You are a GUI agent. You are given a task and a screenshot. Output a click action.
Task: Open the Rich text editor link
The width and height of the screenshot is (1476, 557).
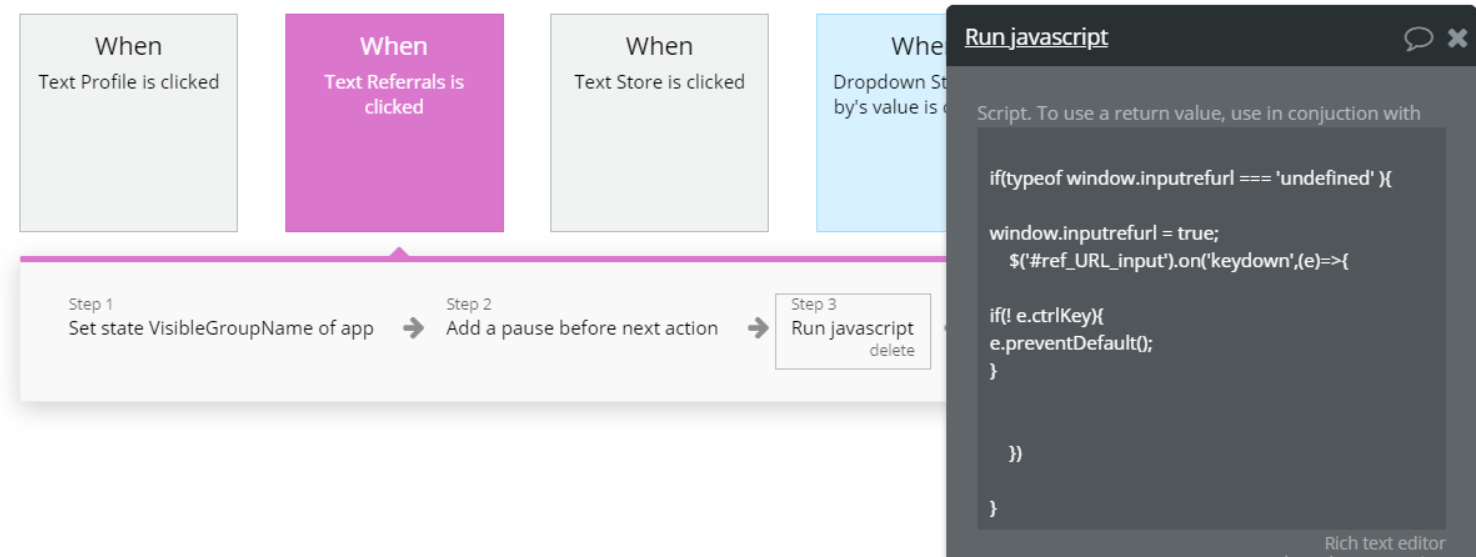(1384, 543)
